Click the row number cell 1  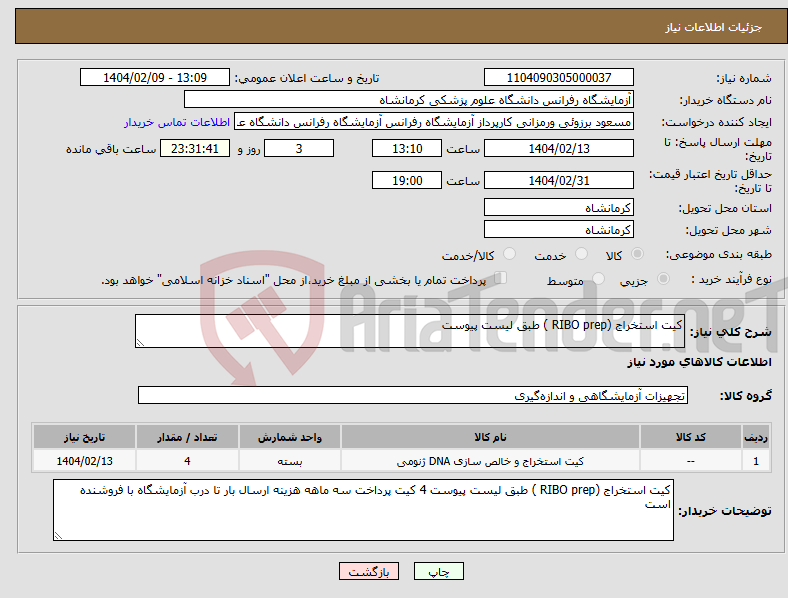[x=756, y=461]
